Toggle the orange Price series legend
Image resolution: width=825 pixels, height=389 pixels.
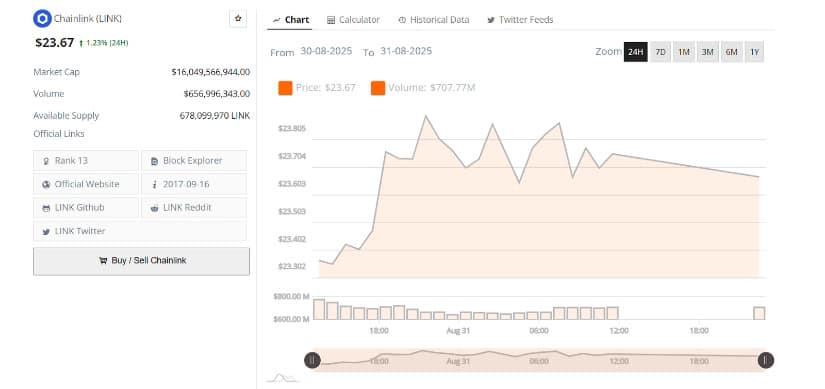click(x=286, y=88)
